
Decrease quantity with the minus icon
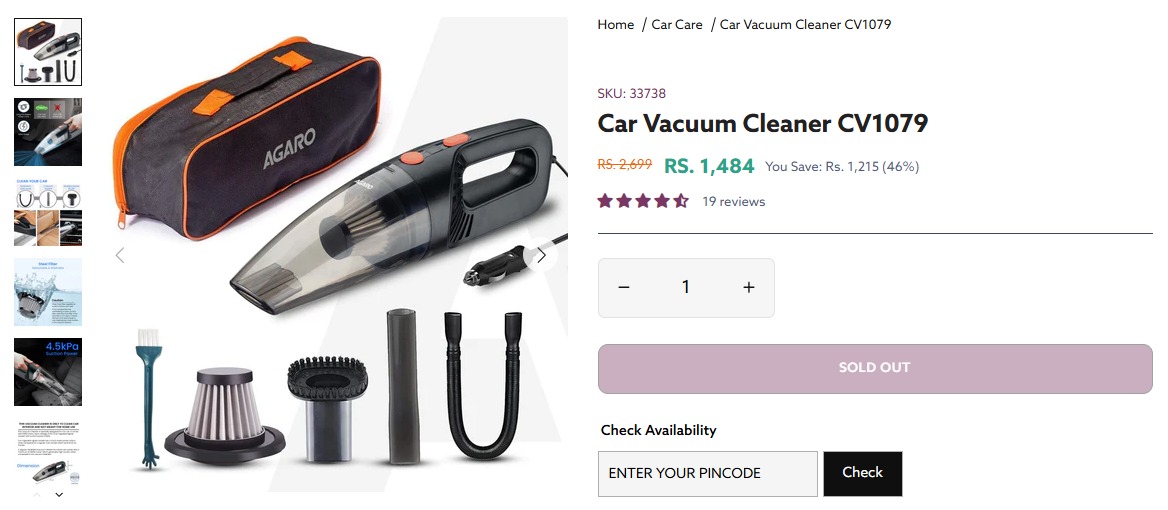[x=624, y=287]
